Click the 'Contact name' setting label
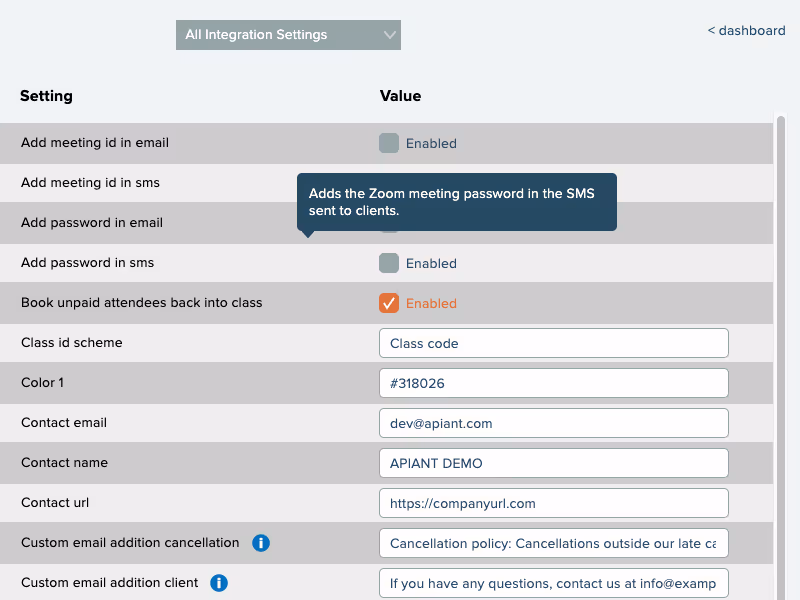Screen dimensions: 800x600 [x=64, y=463]
